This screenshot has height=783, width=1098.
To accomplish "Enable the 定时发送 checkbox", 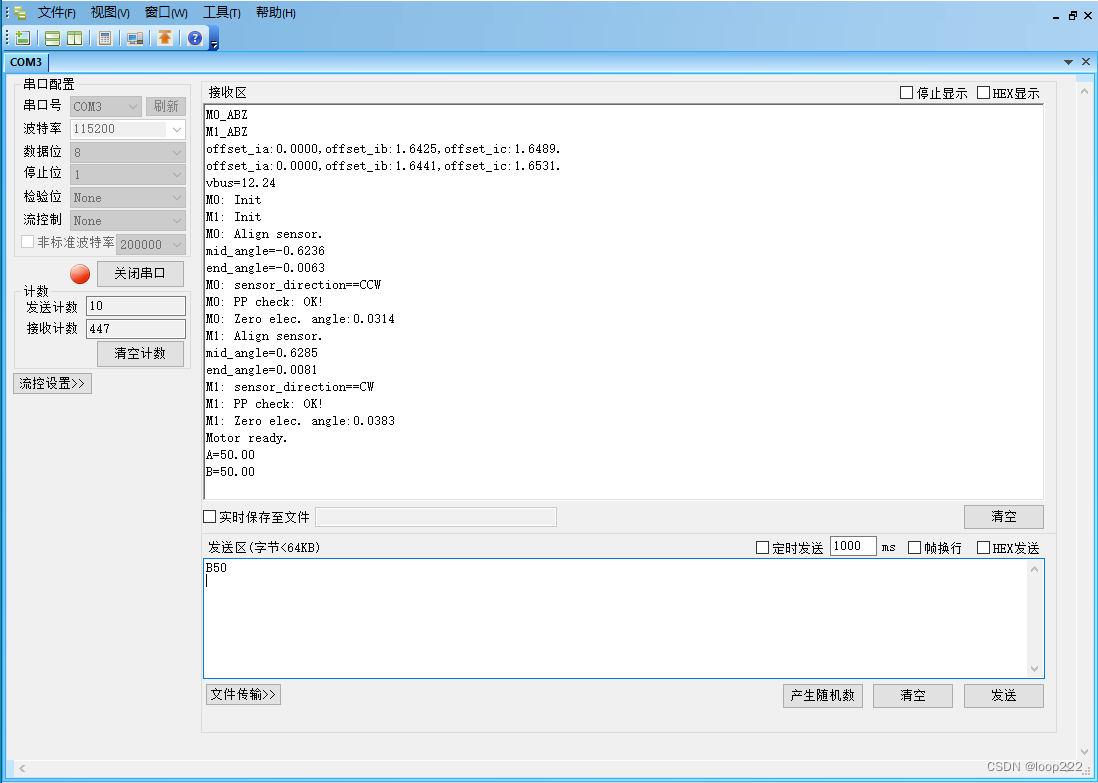I will [x=763, y=548].
